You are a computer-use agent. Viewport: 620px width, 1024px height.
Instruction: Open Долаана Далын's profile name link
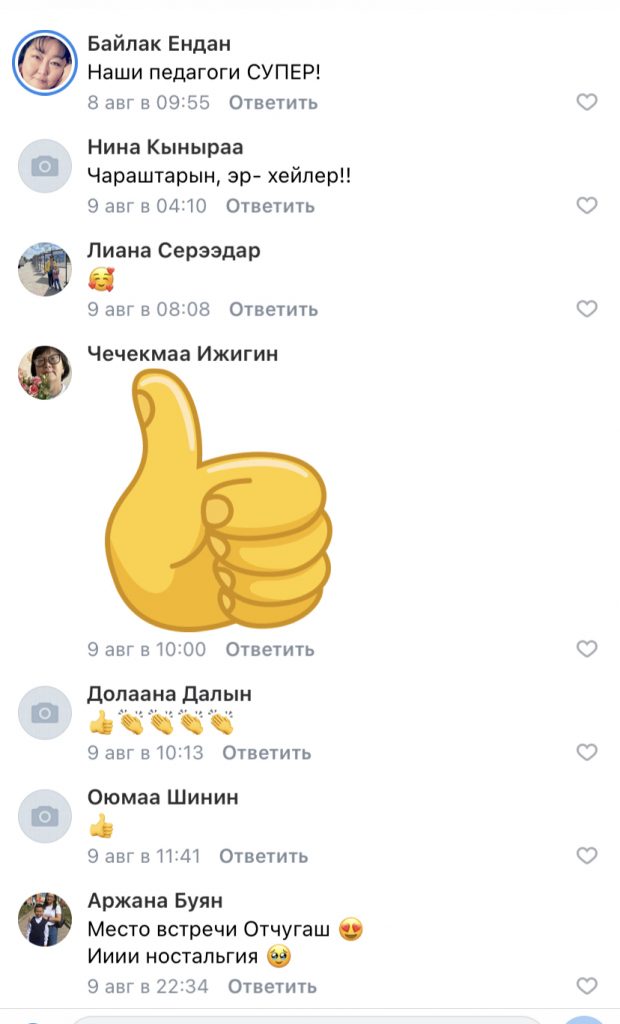[x=169, y=694]
